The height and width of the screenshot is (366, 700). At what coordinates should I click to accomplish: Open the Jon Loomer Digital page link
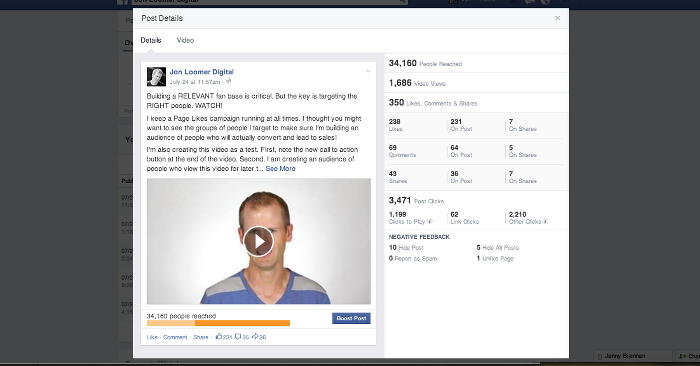pos(202,71)
